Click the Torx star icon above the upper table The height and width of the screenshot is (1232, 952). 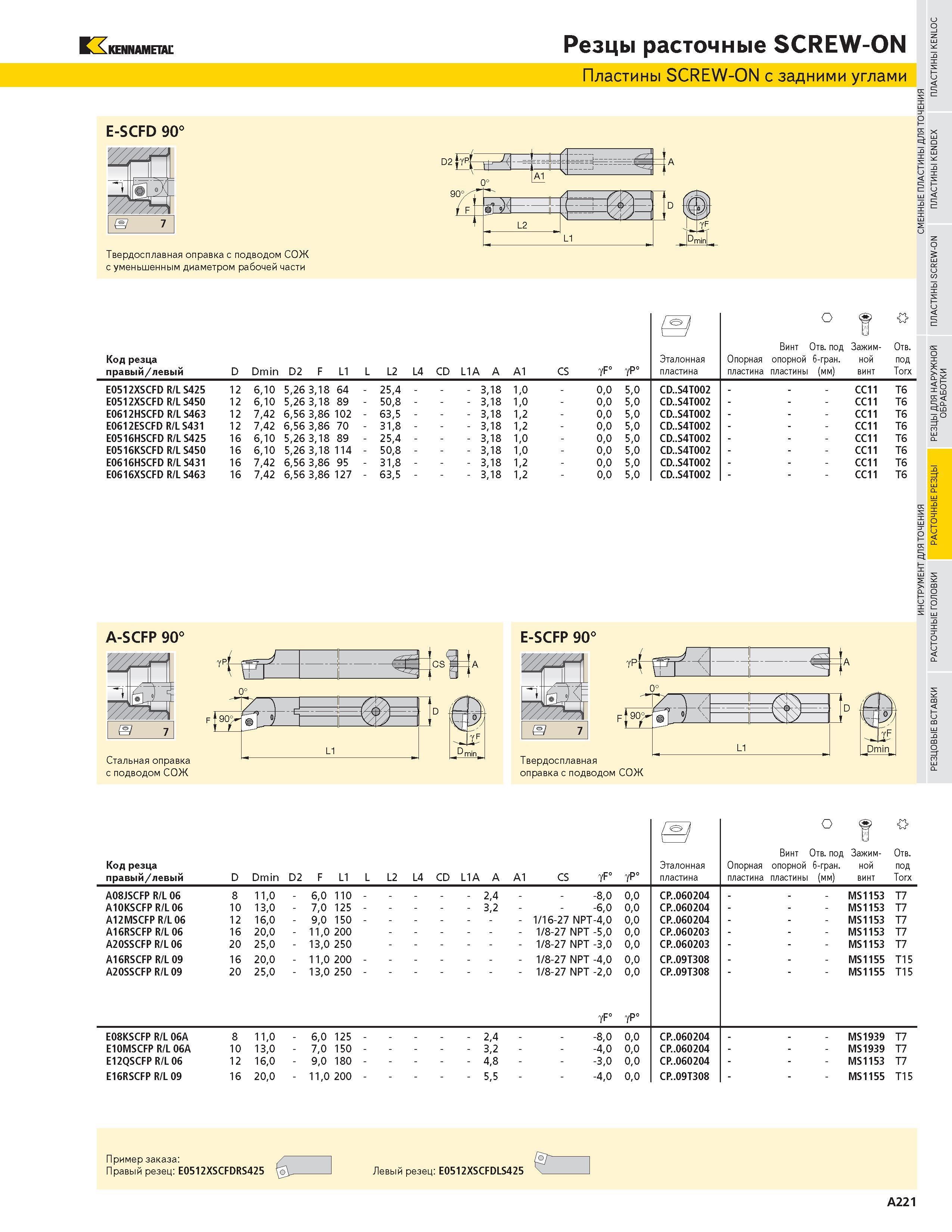click(x=902, y=318)
